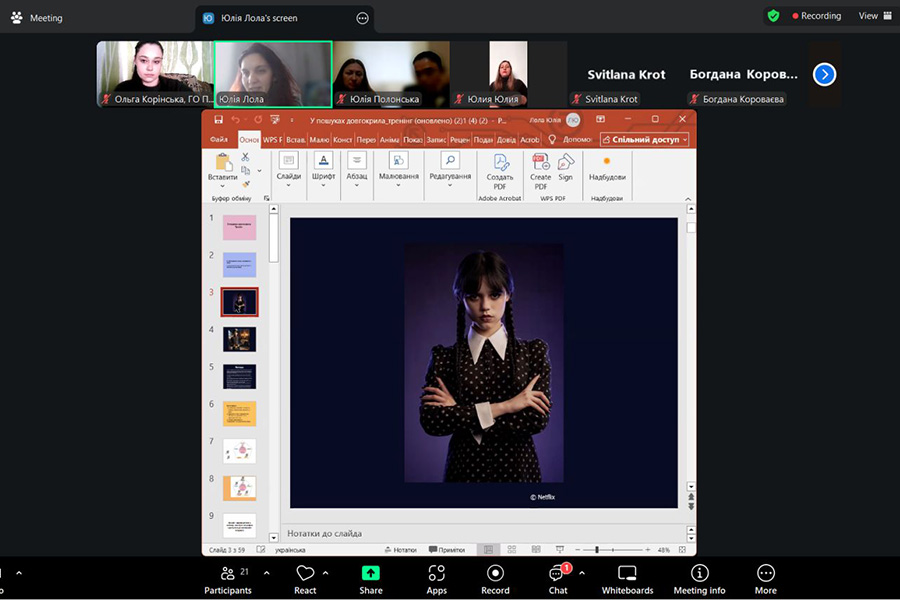Open the More options menu
The image size is (900, 600).
tap(765, 578)
